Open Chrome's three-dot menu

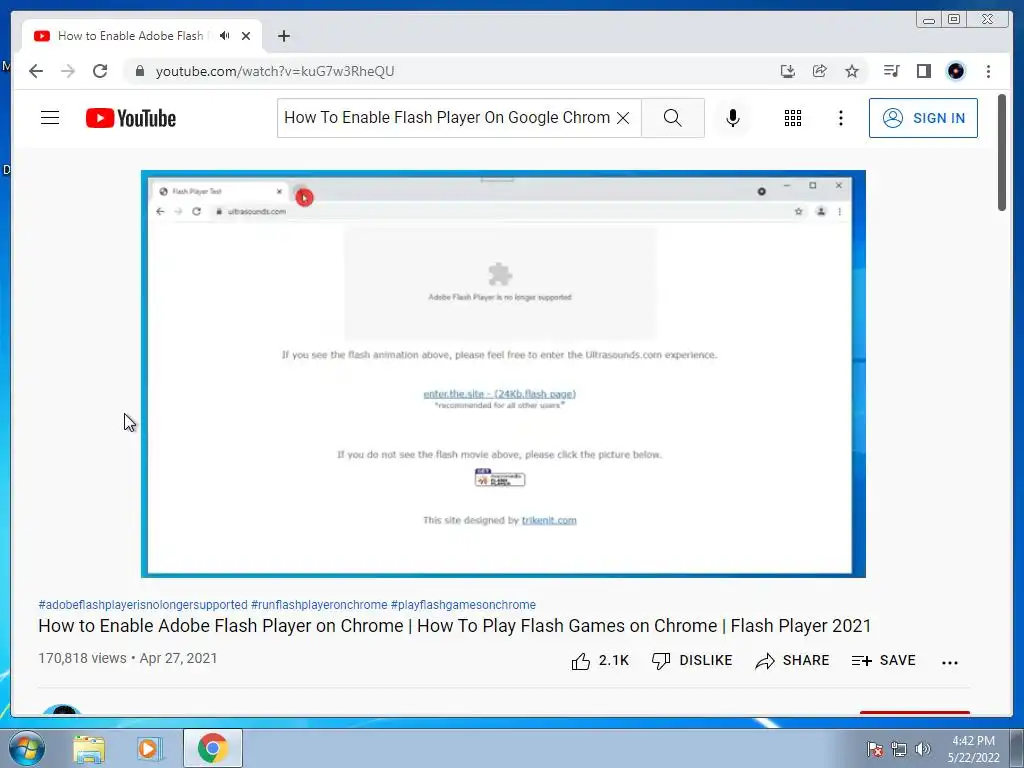point(988,71)
